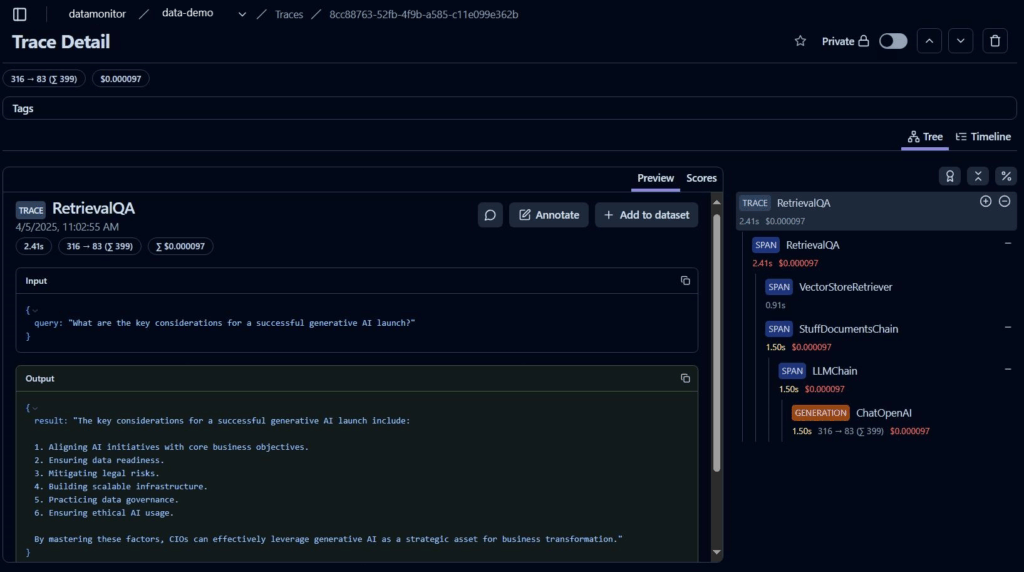Click the top $0.000097 cost badge

(x=121, y=79)
